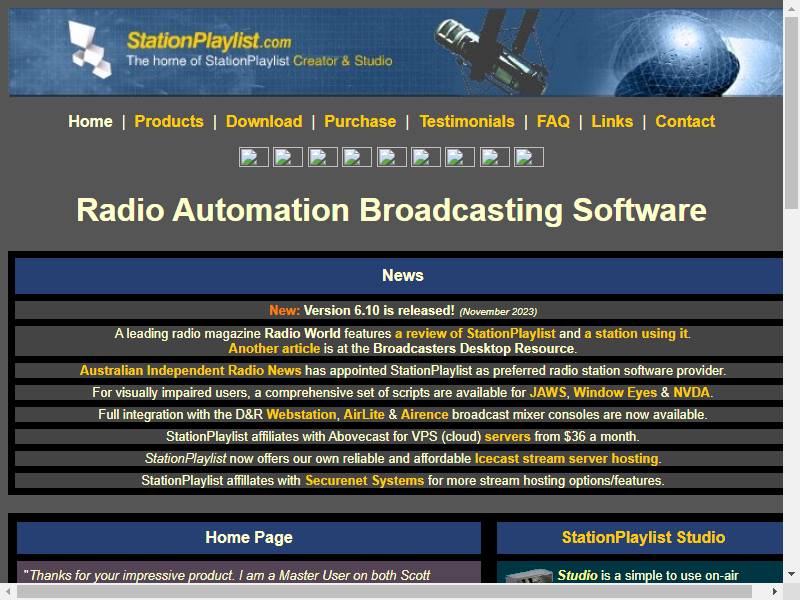Click the StationPlaylist.com cube logo
Viewport: 800px width, 600px height.
click(x=90, y=49)
